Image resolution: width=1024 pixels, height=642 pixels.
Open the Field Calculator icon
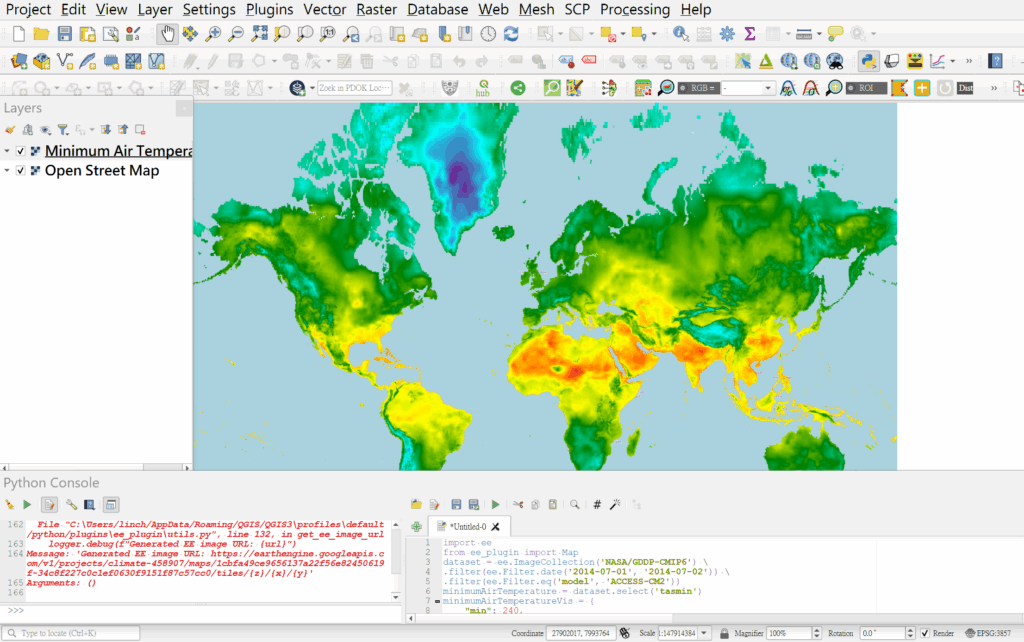[x=704, y=34]
